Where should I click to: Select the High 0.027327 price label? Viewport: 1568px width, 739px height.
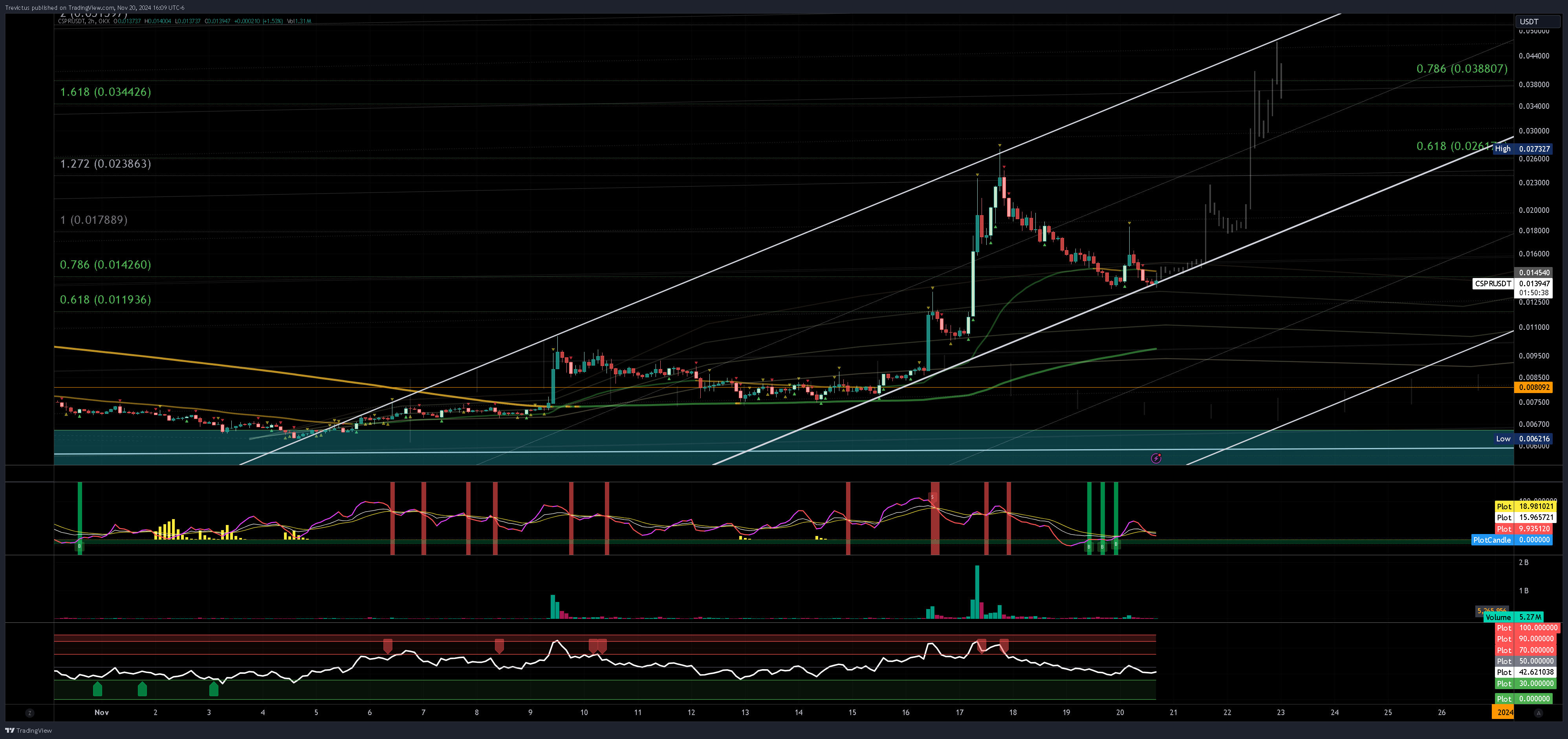click(1522, 148)
